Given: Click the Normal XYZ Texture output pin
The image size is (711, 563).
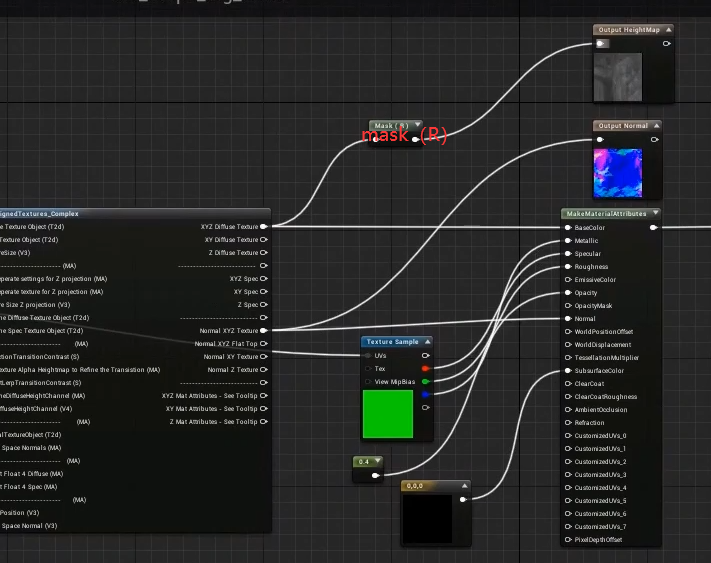Looking at the screenshot, I should click(x=264, y=330).
